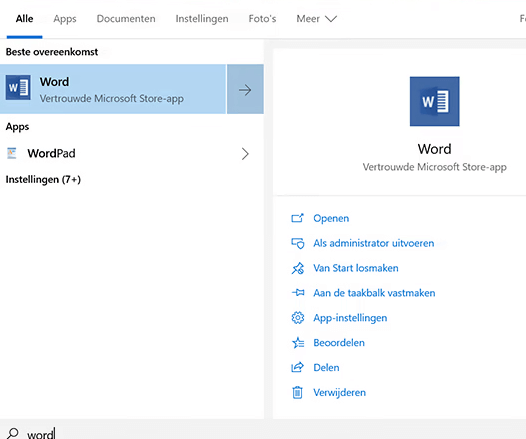The image size is (526, 439).
Task: Click the Openen window icon
Action: click(298, 218)
